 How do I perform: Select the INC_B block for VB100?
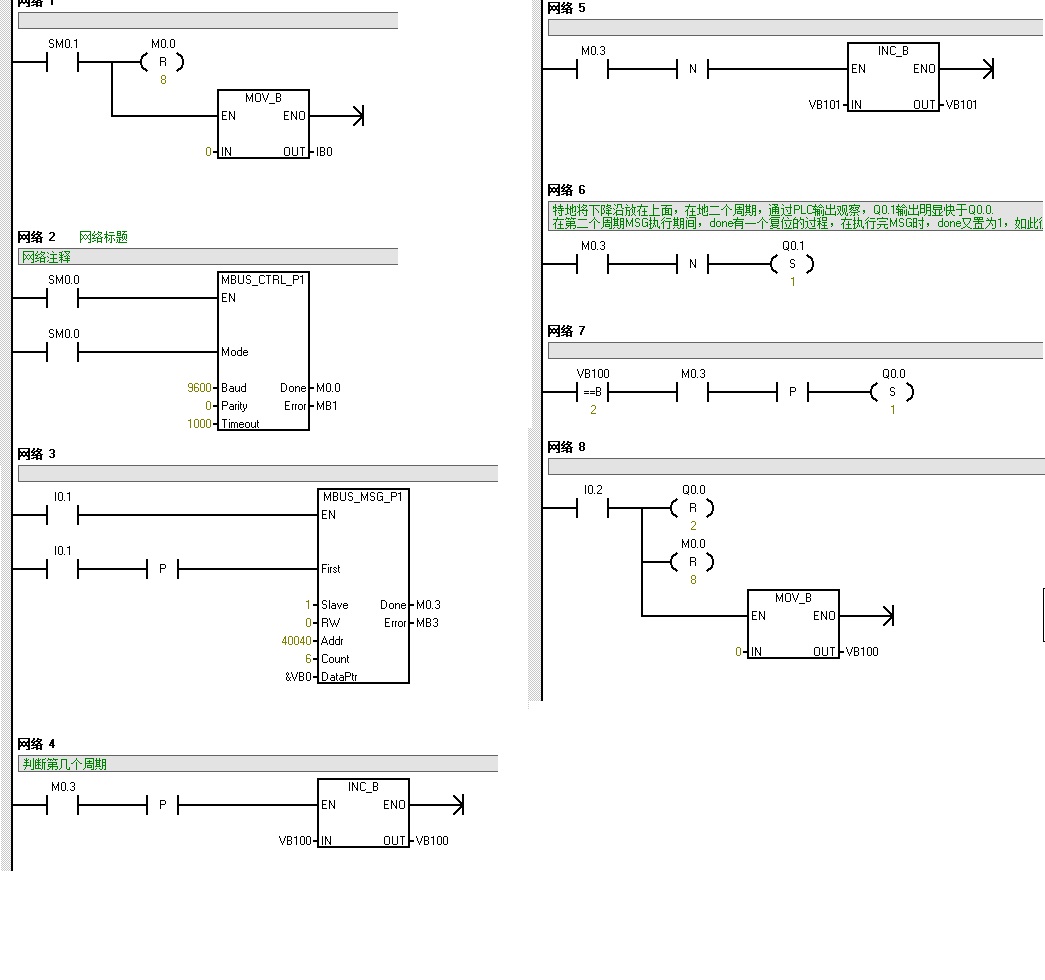point(363,813)
